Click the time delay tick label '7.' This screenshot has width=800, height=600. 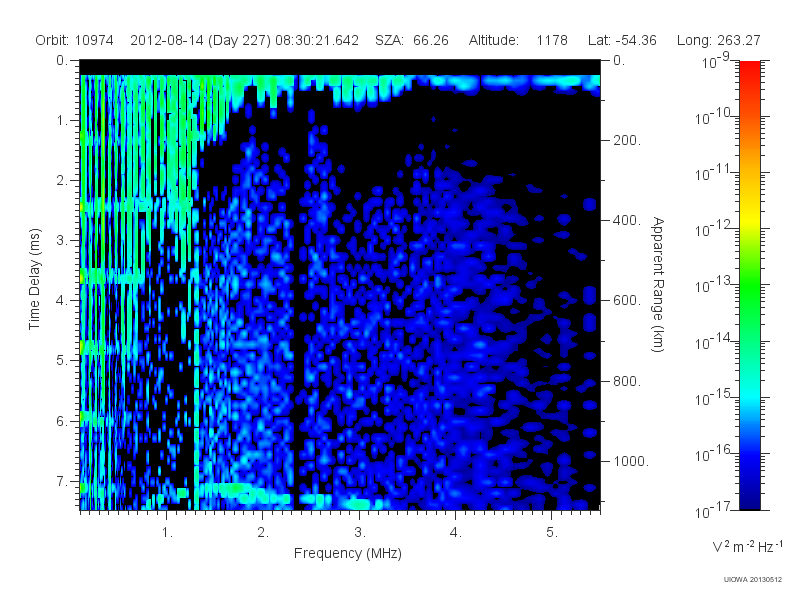62,481
